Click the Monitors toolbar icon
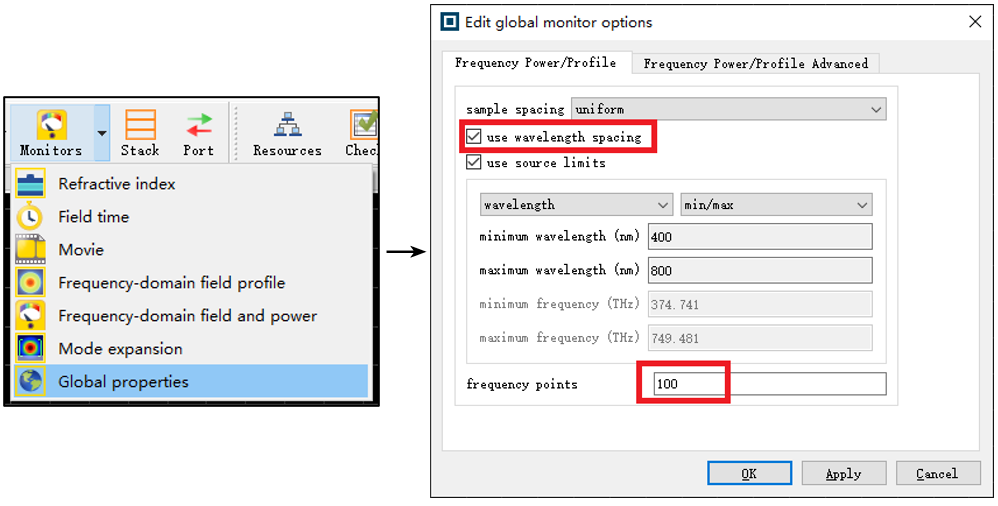Screen dimensions: 998x506 click(51, 126)
